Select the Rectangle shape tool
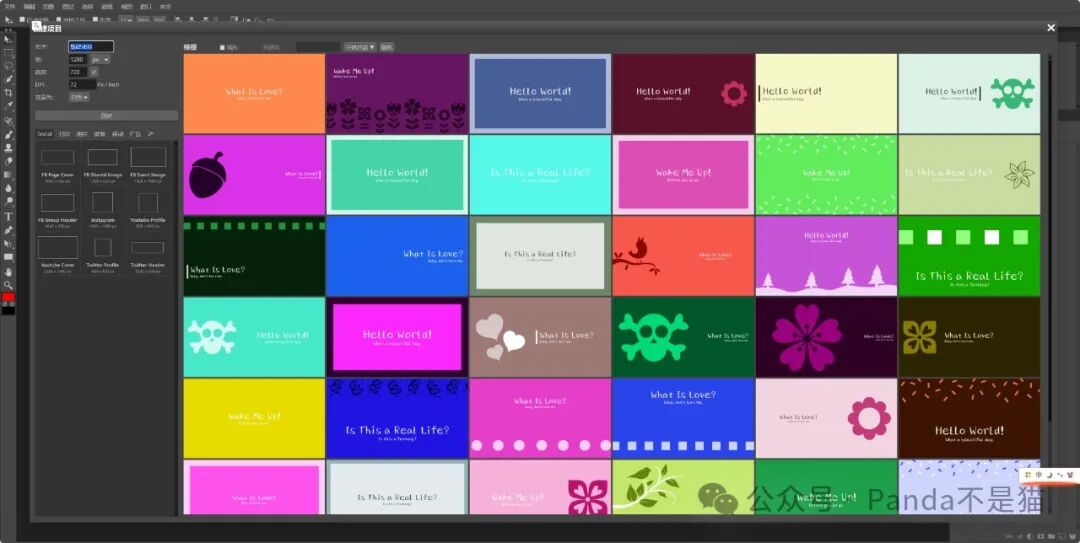1080x543 pixels. click(x=8, y=257)
